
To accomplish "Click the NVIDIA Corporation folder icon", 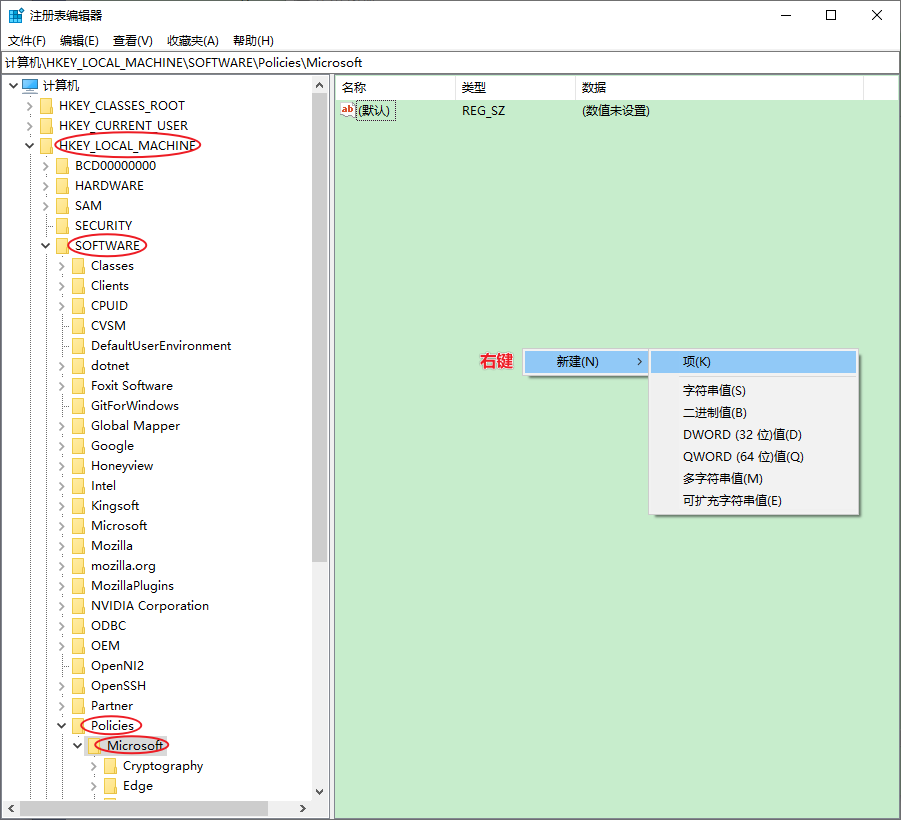I will [x=79, y=606].
